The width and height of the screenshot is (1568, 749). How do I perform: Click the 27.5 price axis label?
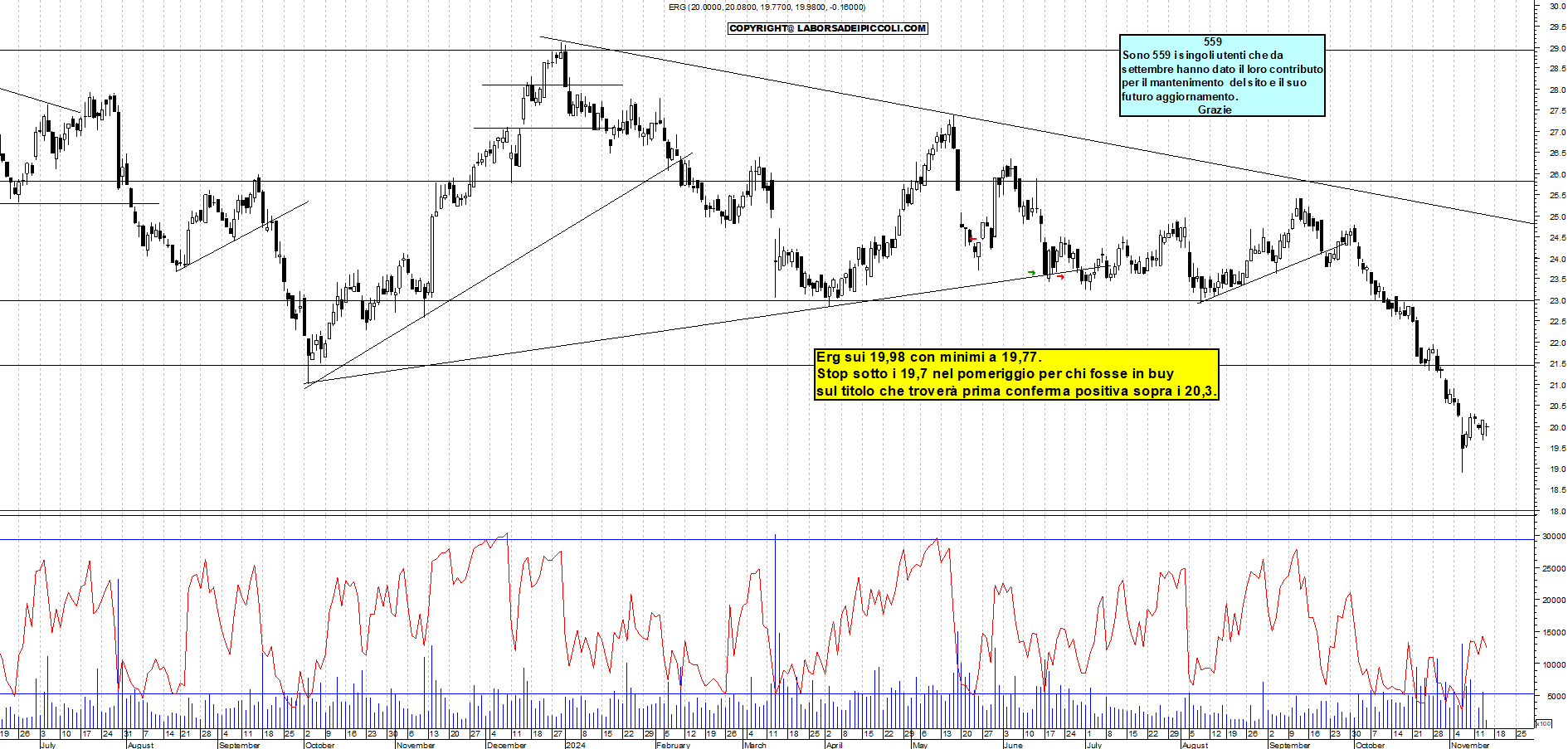(x=1557, y=111)
